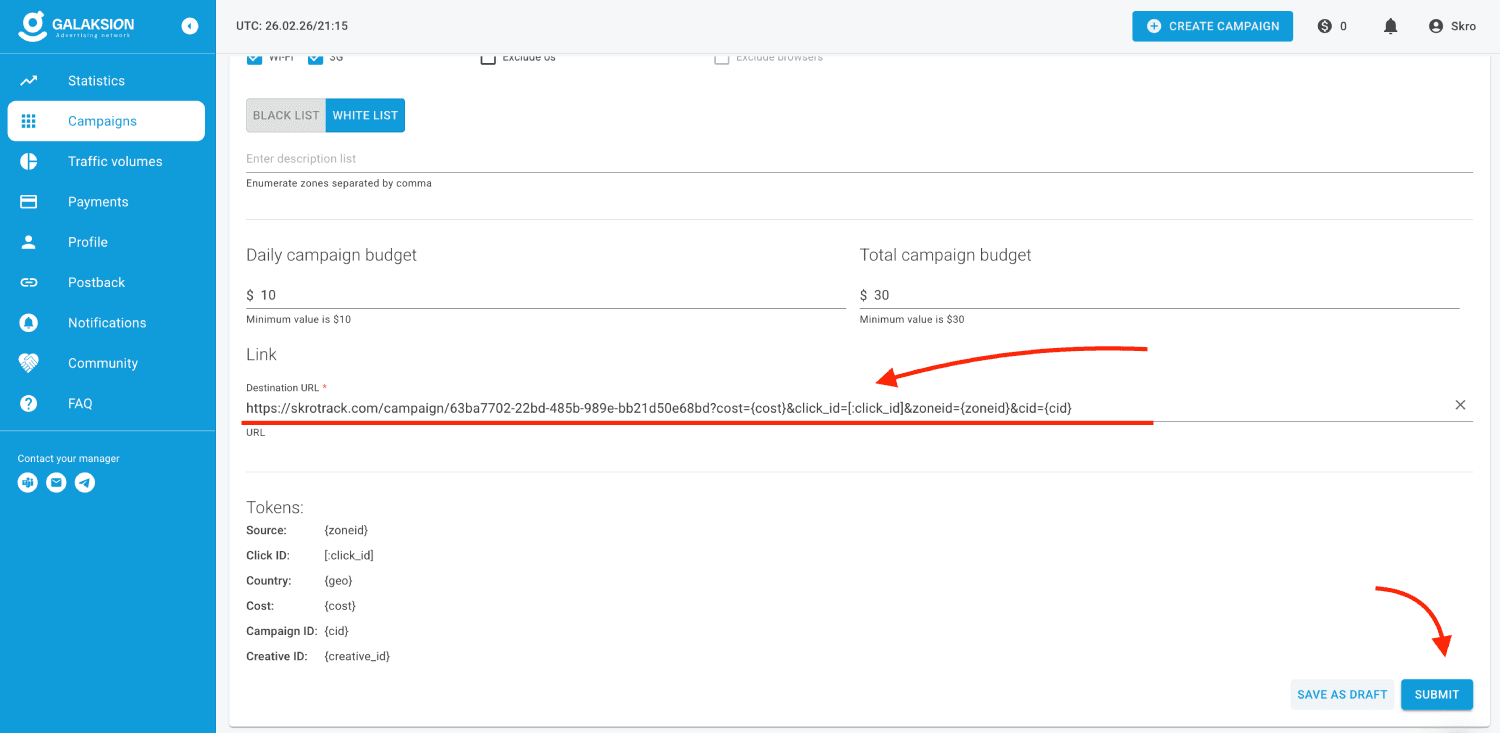Toggle the 3G checkbox

coord(316,58)
